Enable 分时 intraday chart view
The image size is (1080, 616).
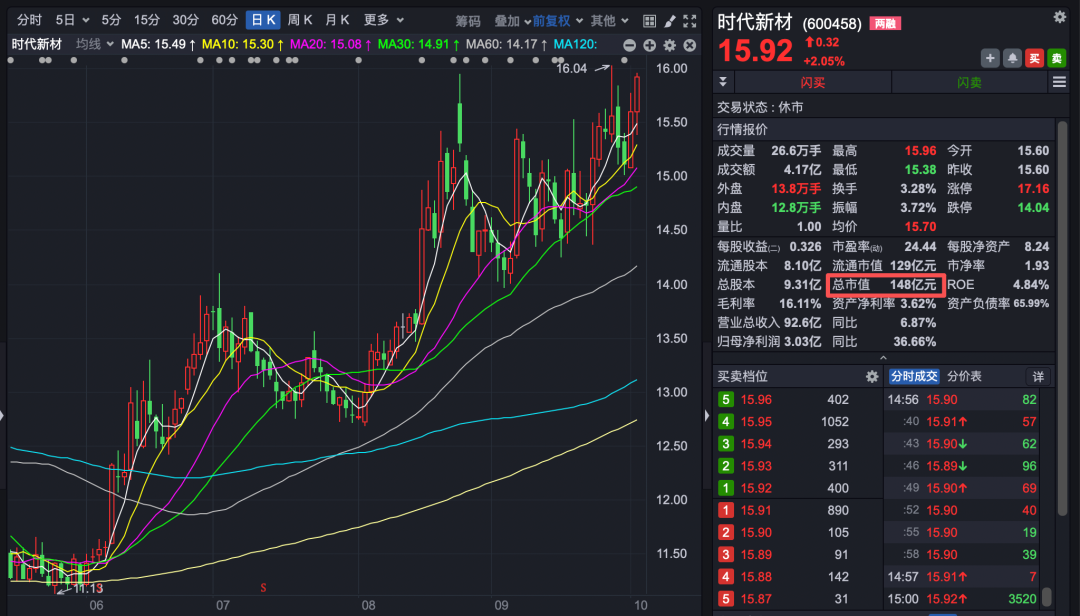coord(27,19)
